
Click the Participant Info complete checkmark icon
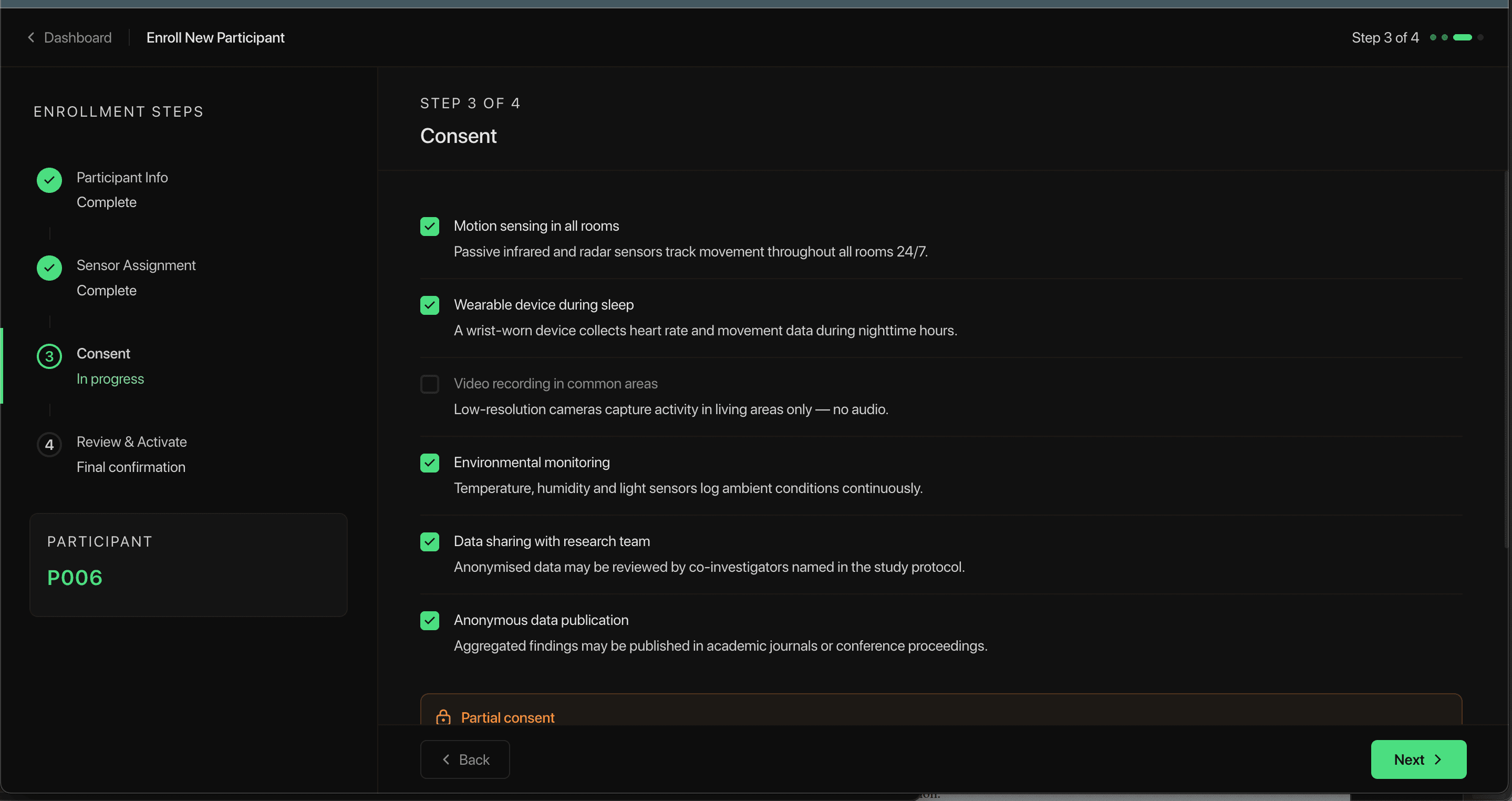click(49, 180)
